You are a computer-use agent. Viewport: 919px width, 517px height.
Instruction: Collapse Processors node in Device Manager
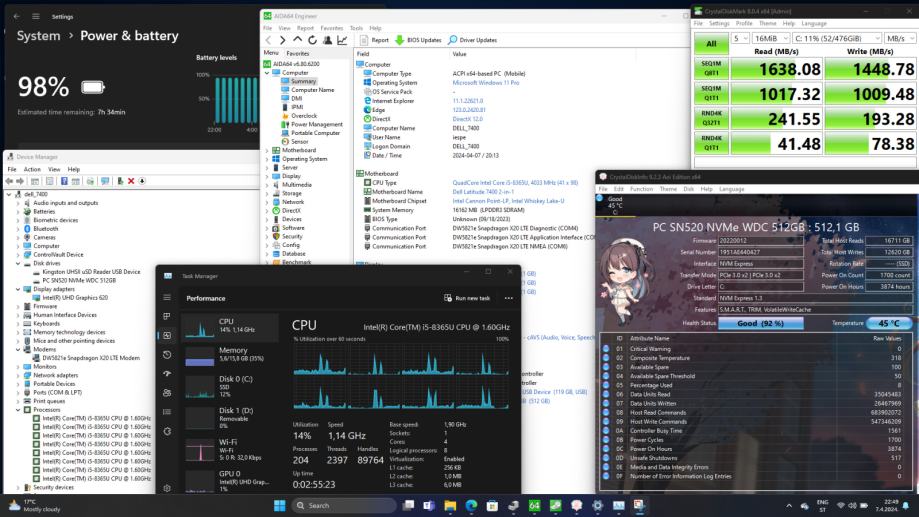[x=19, y=410]
